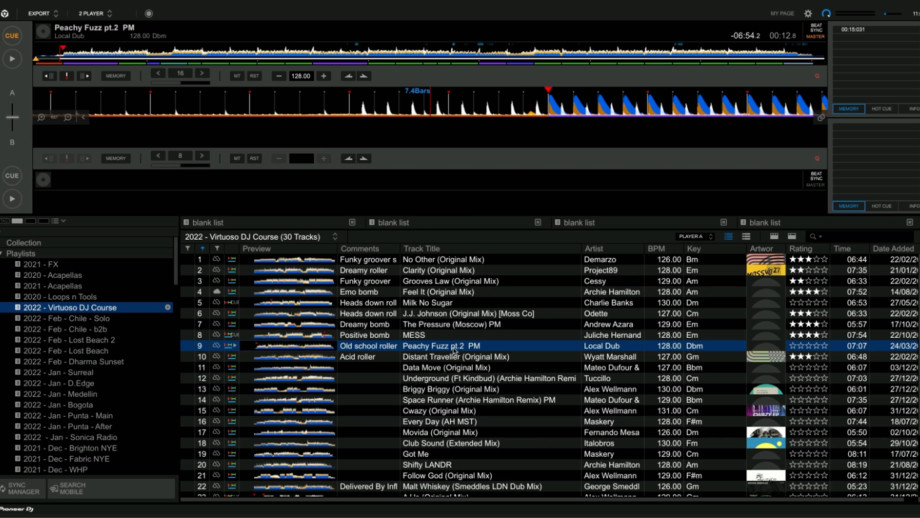
Task: Click pitch bend up icon on Player A
Action: (349, 76)
